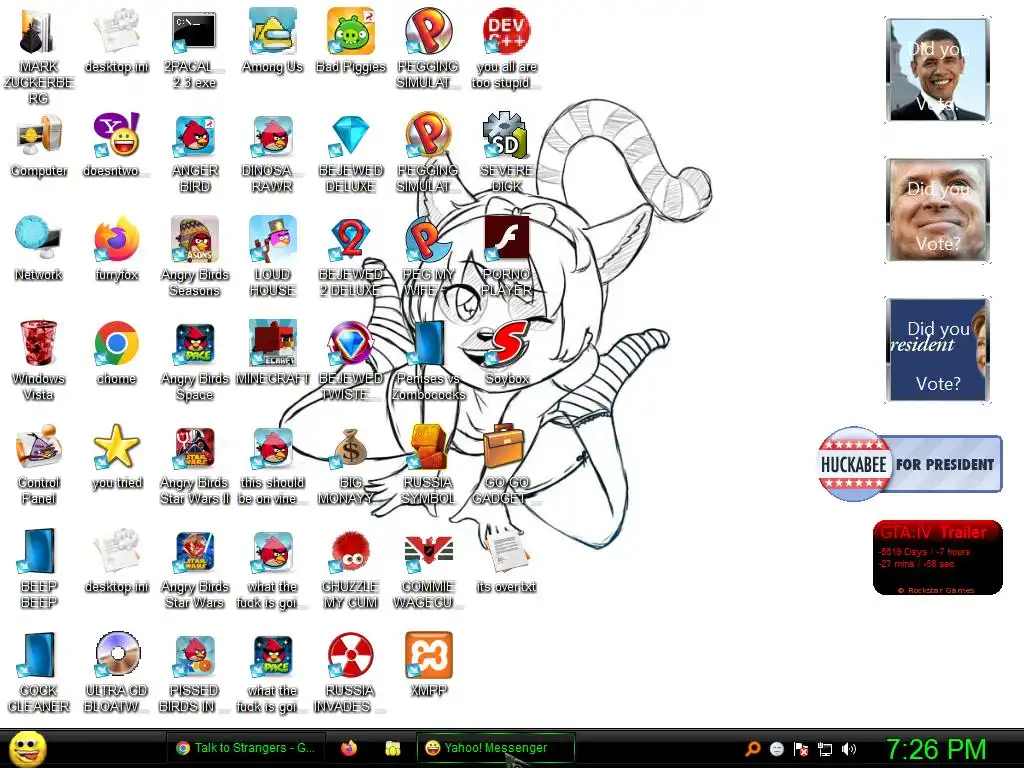The width and height of the screenshot is (1024, 768).
Task: Click the blue 'president' Did you Vote gadget
Action: (x=938, y=350)
